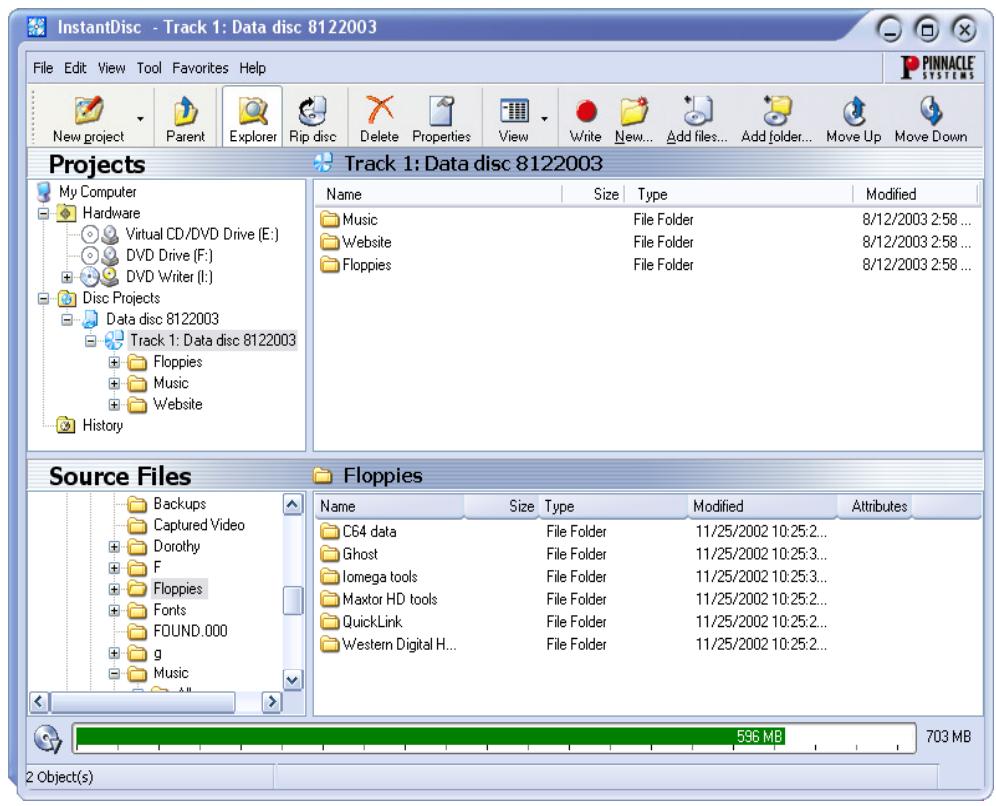This screenshot has height=806, width=996.
Task: Select Virtual CD/DVD Drive (E:)
Action: [x=201, y=234]
